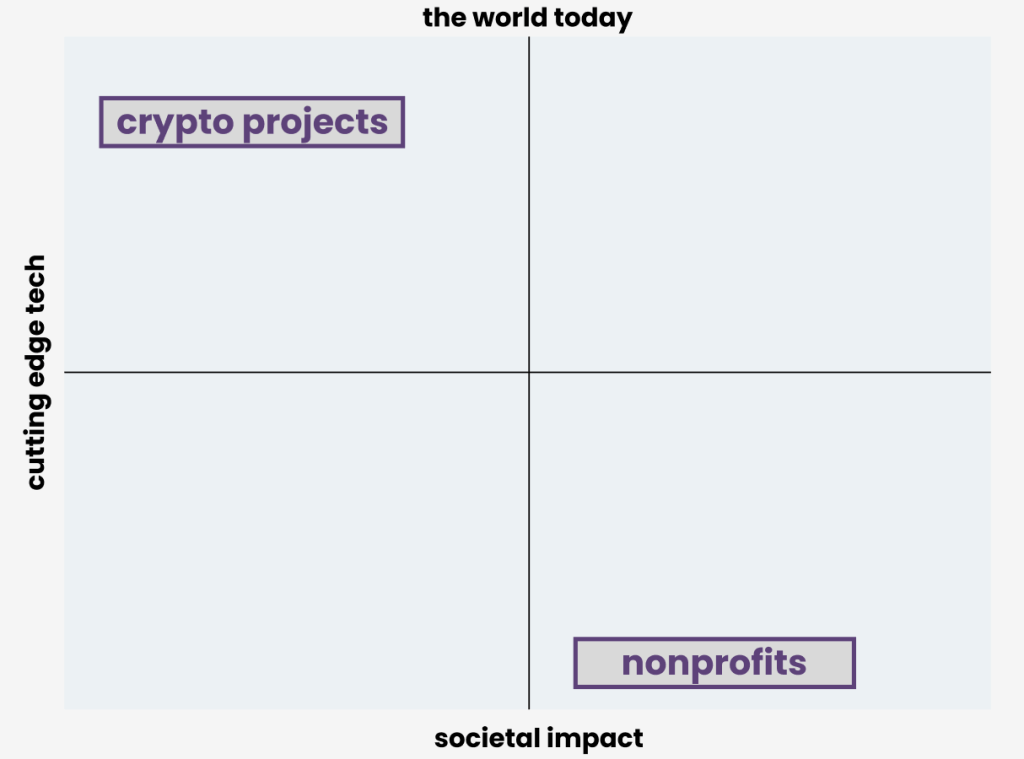Click the top end of the vertical axis line

click(x=529, y=40)
